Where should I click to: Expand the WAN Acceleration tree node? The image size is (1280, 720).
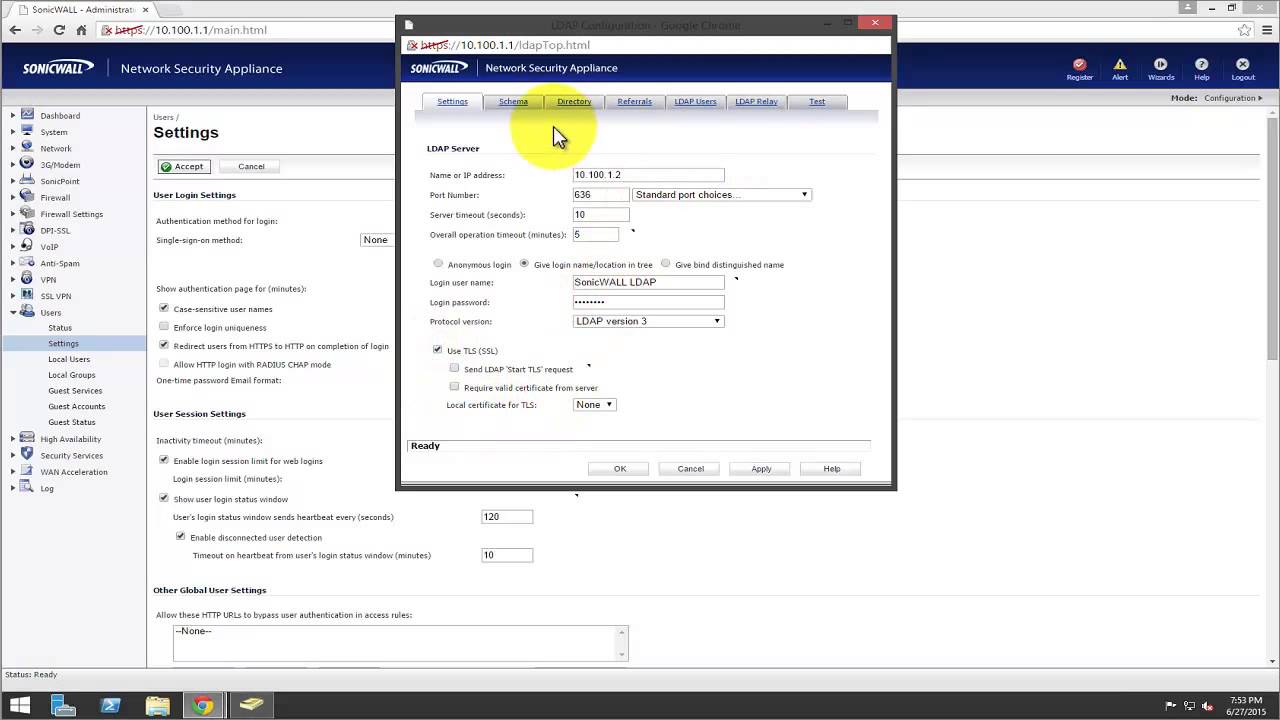point(13,472)
